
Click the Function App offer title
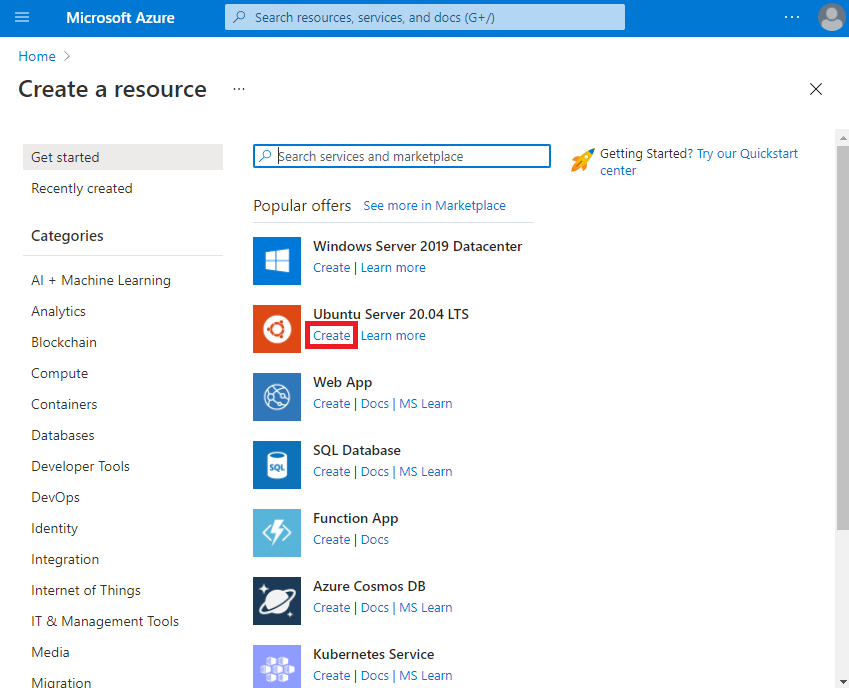(355, 519)
